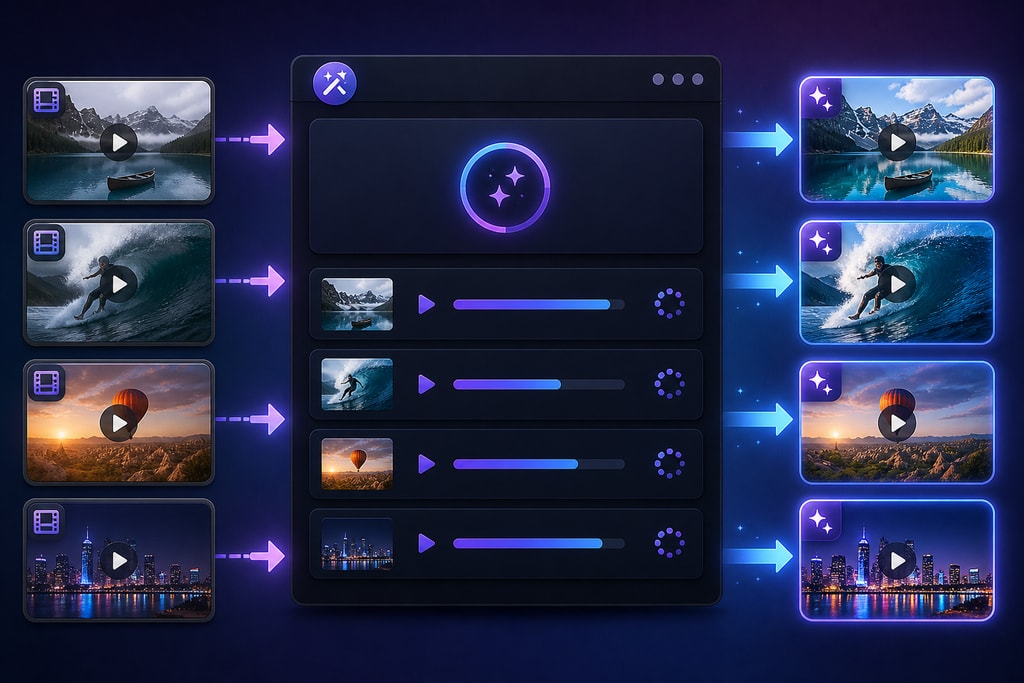Click play triangle in balloon queue row
Viewport: 1024px width, 683px height.
(426, 464)
